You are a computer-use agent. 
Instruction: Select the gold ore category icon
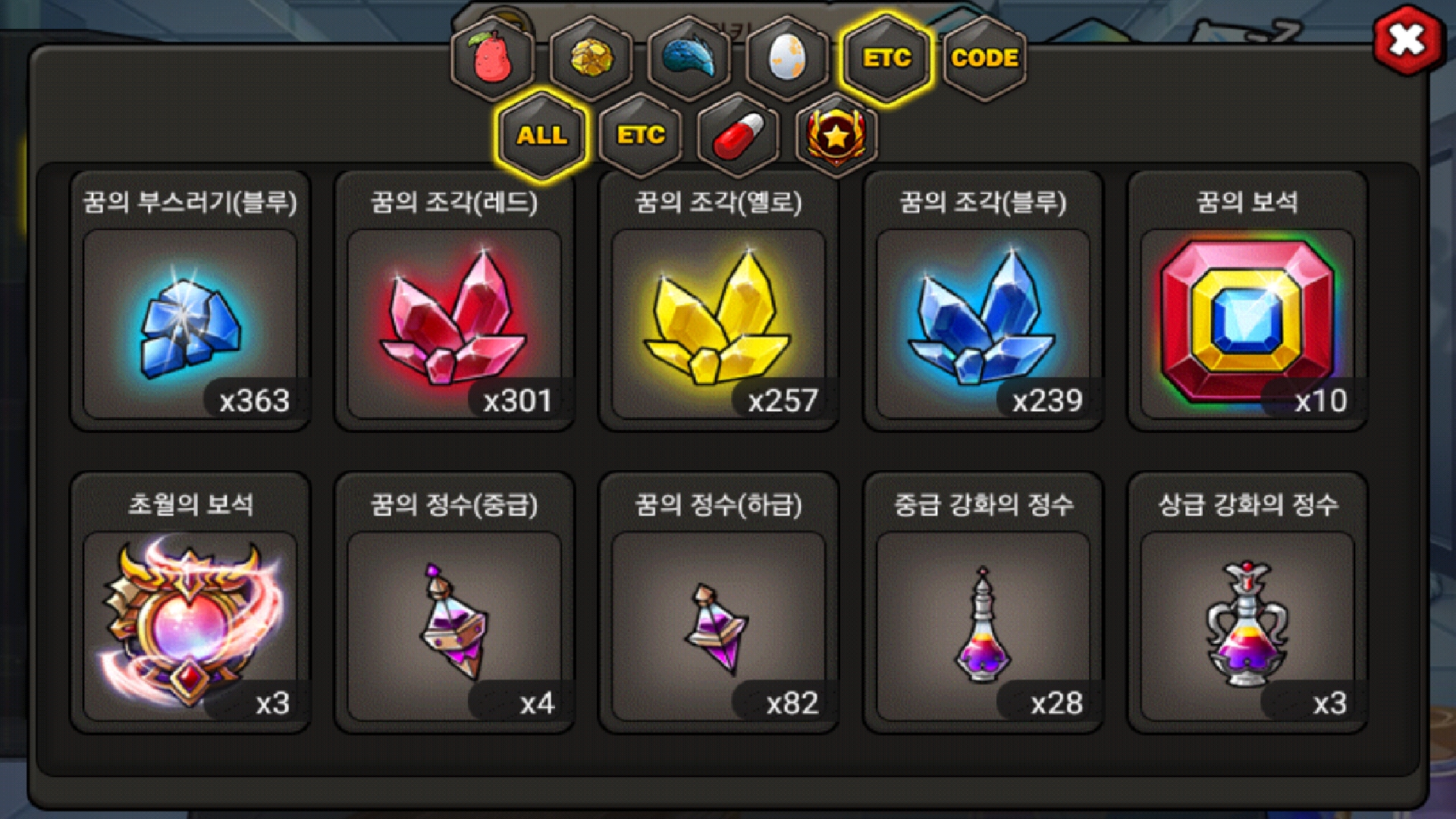click(x=591, y=58)
